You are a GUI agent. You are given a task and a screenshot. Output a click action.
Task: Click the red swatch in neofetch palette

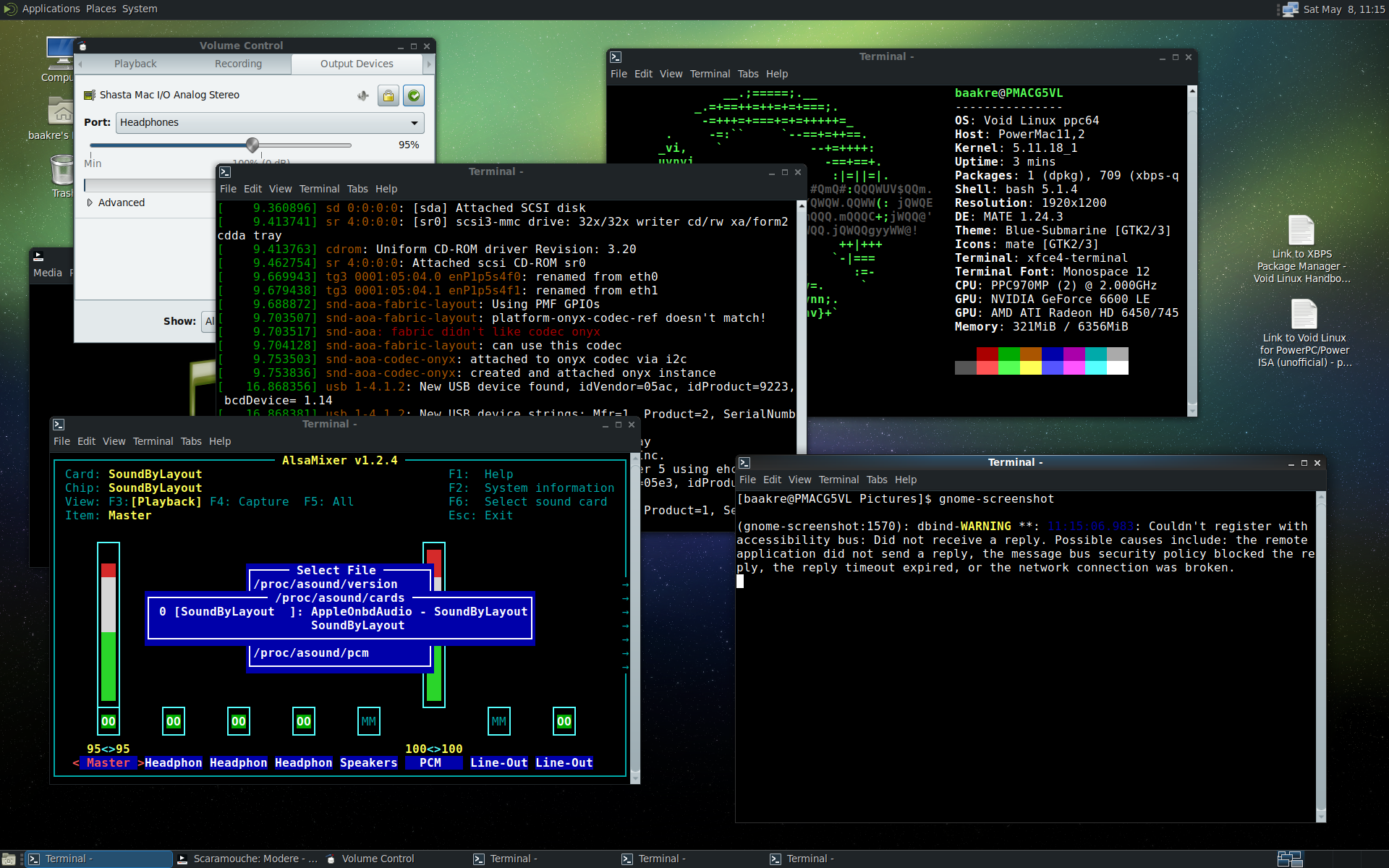[987, 354]
